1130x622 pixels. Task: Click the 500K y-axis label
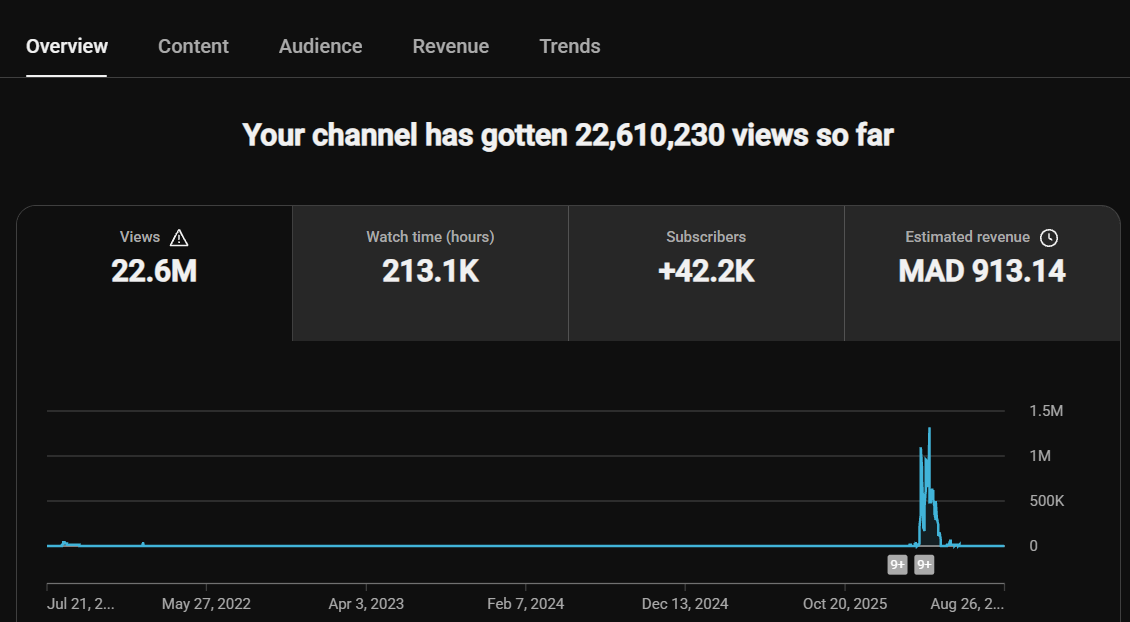point(1047,501)
